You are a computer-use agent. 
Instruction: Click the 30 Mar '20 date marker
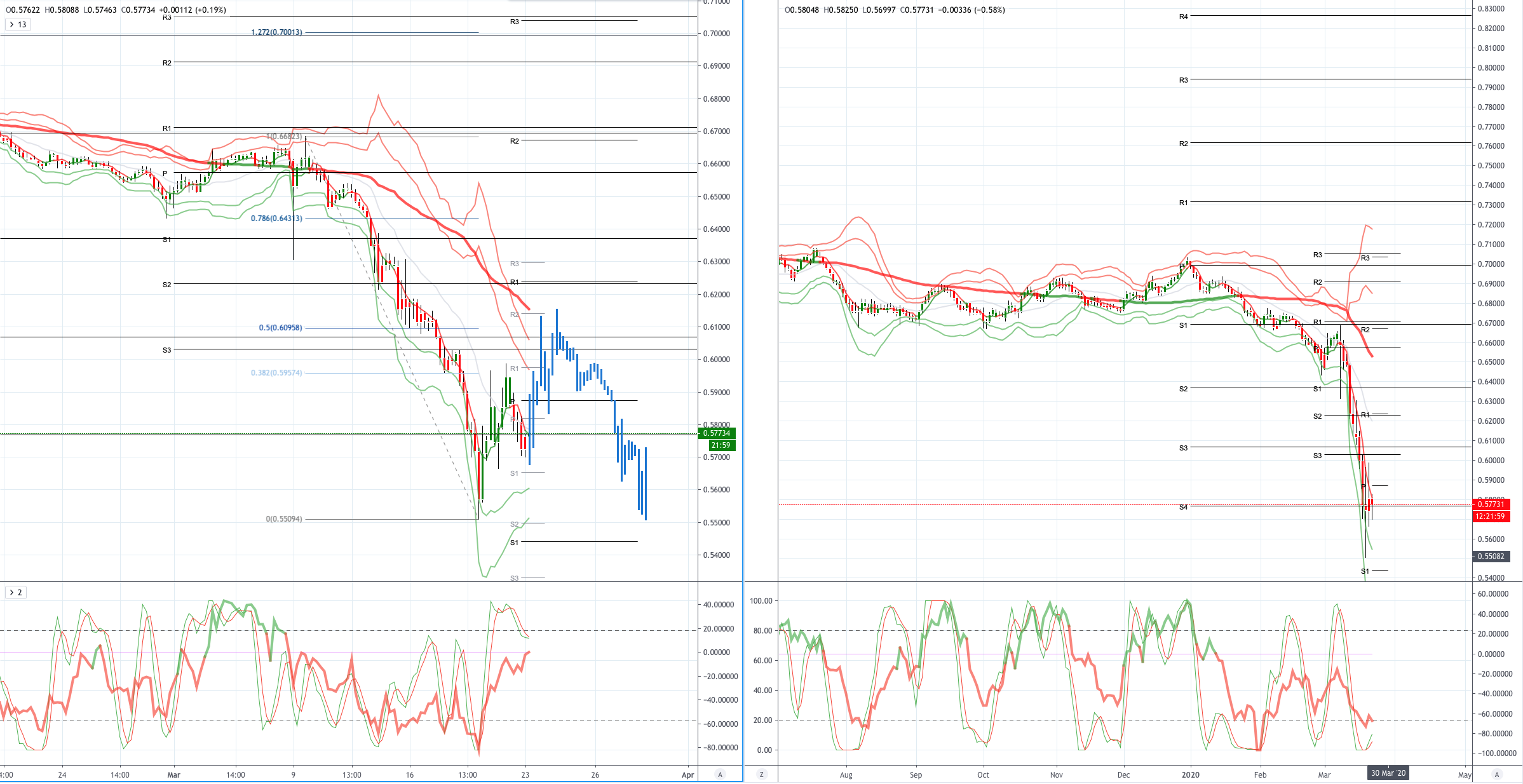coord(1388,773)
